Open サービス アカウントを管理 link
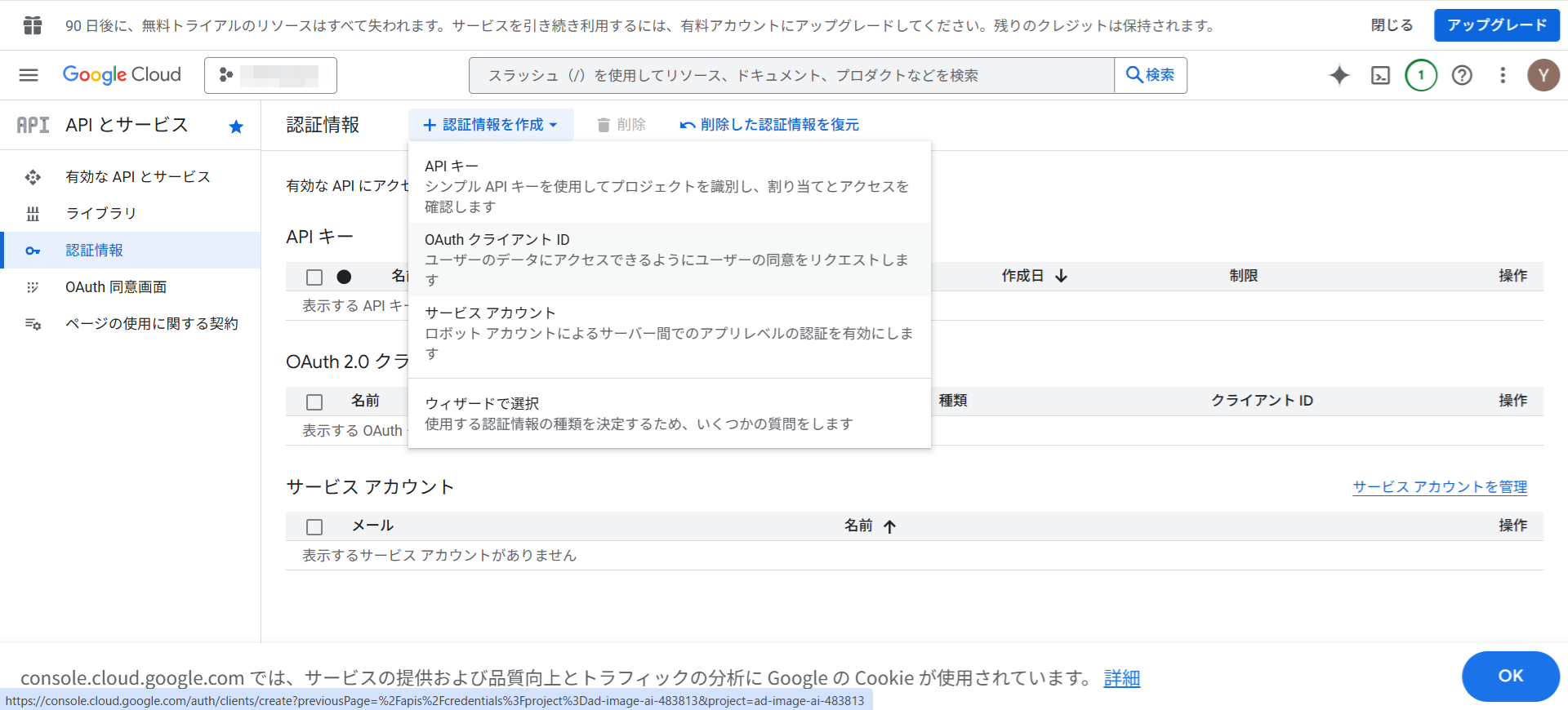This screenshot has height=710, width=1568. (x=1439, y=486)
